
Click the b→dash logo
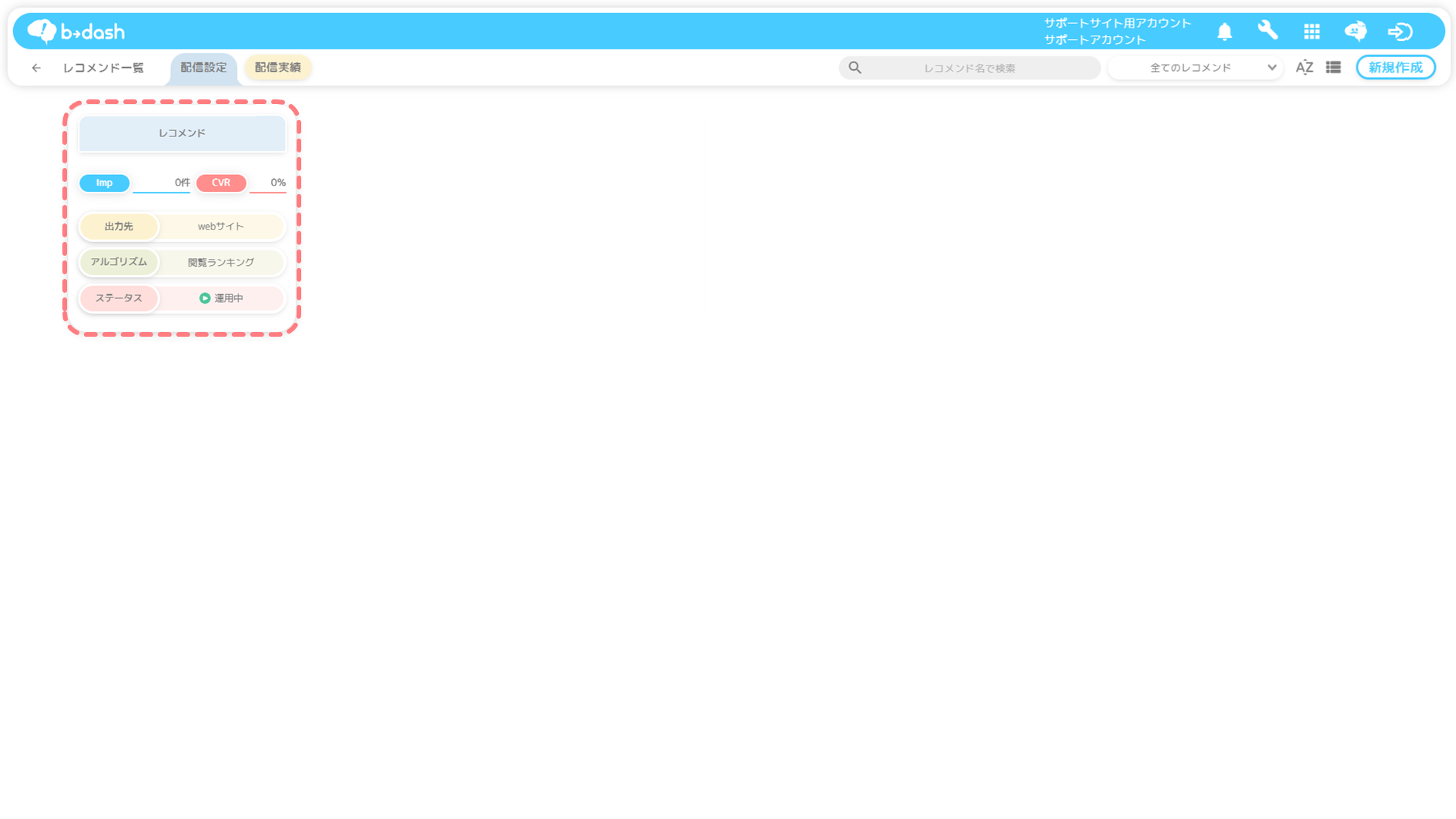click(75, 32)
